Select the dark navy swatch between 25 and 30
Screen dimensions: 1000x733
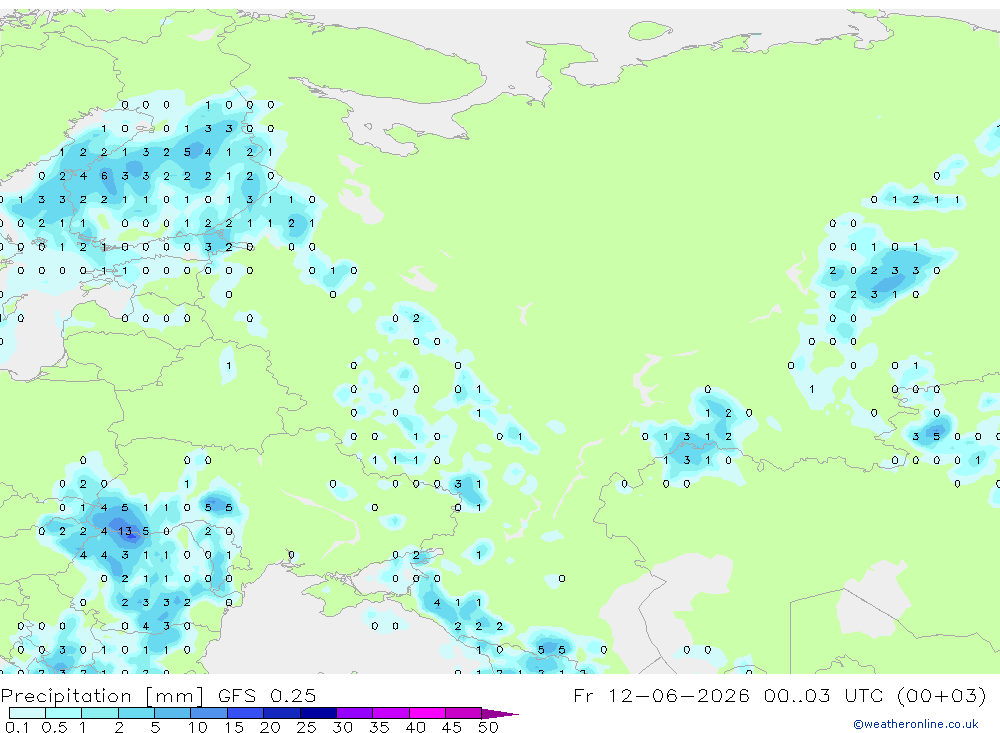tap(318, 713)
